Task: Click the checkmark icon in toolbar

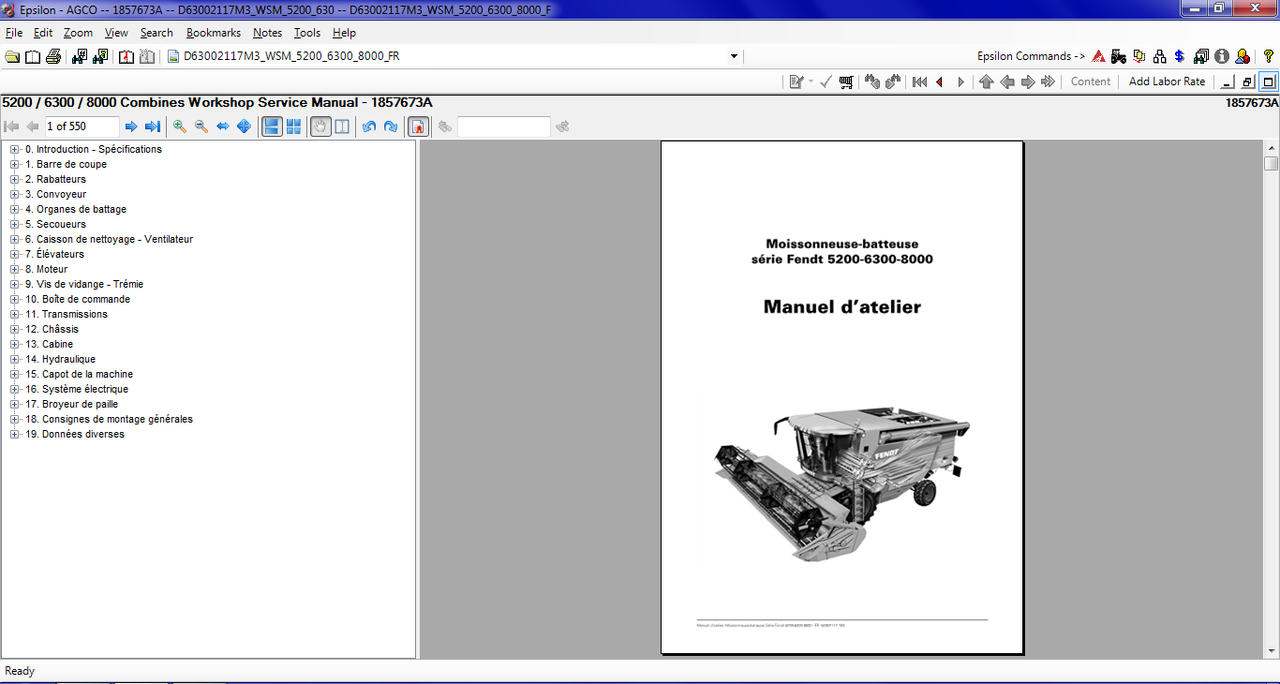Action: 826,82
